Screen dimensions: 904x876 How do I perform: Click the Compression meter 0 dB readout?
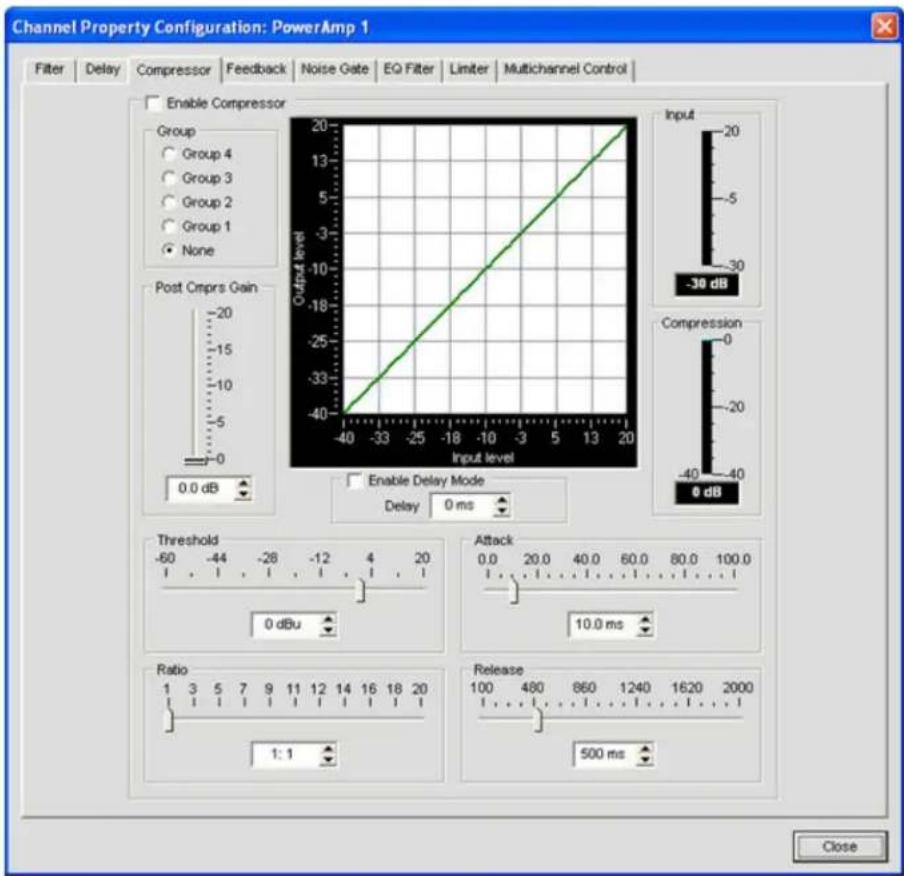(x=706, y=492)
